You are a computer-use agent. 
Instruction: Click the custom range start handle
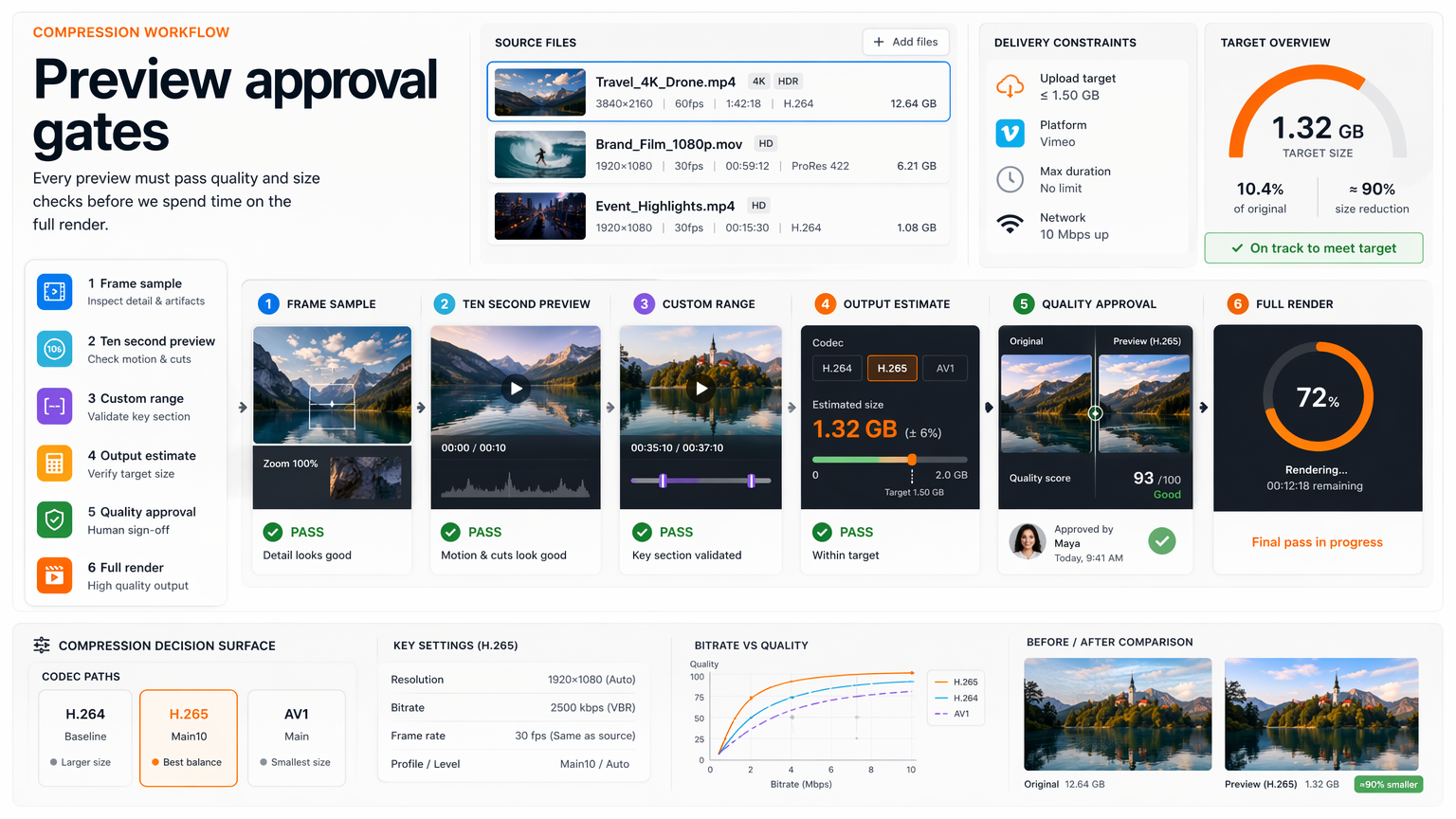point(663,481)
